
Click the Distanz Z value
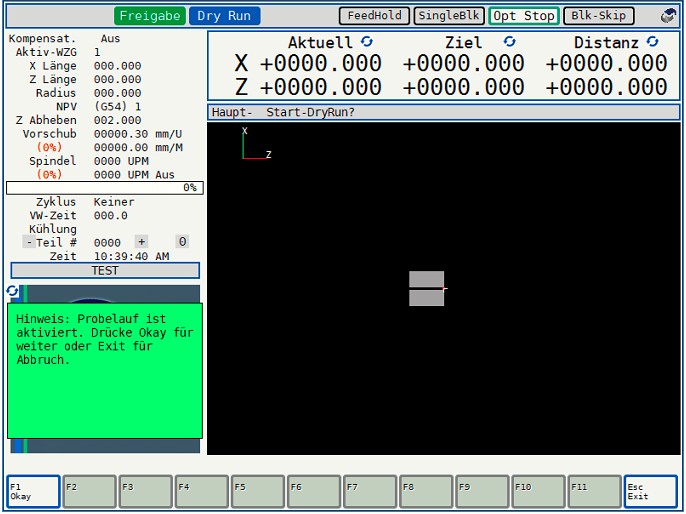[x=606, y=87]
